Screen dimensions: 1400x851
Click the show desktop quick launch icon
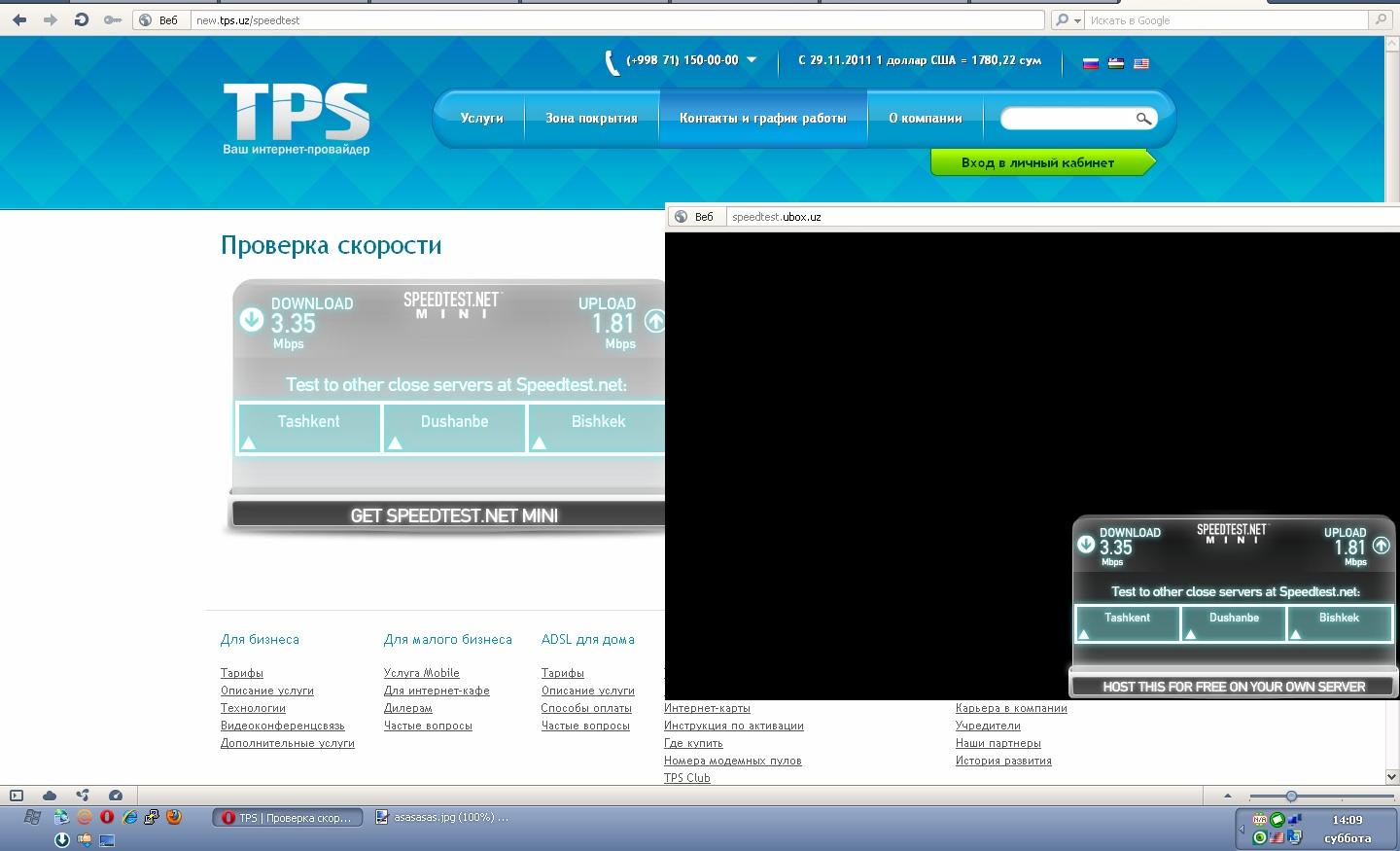107,839
